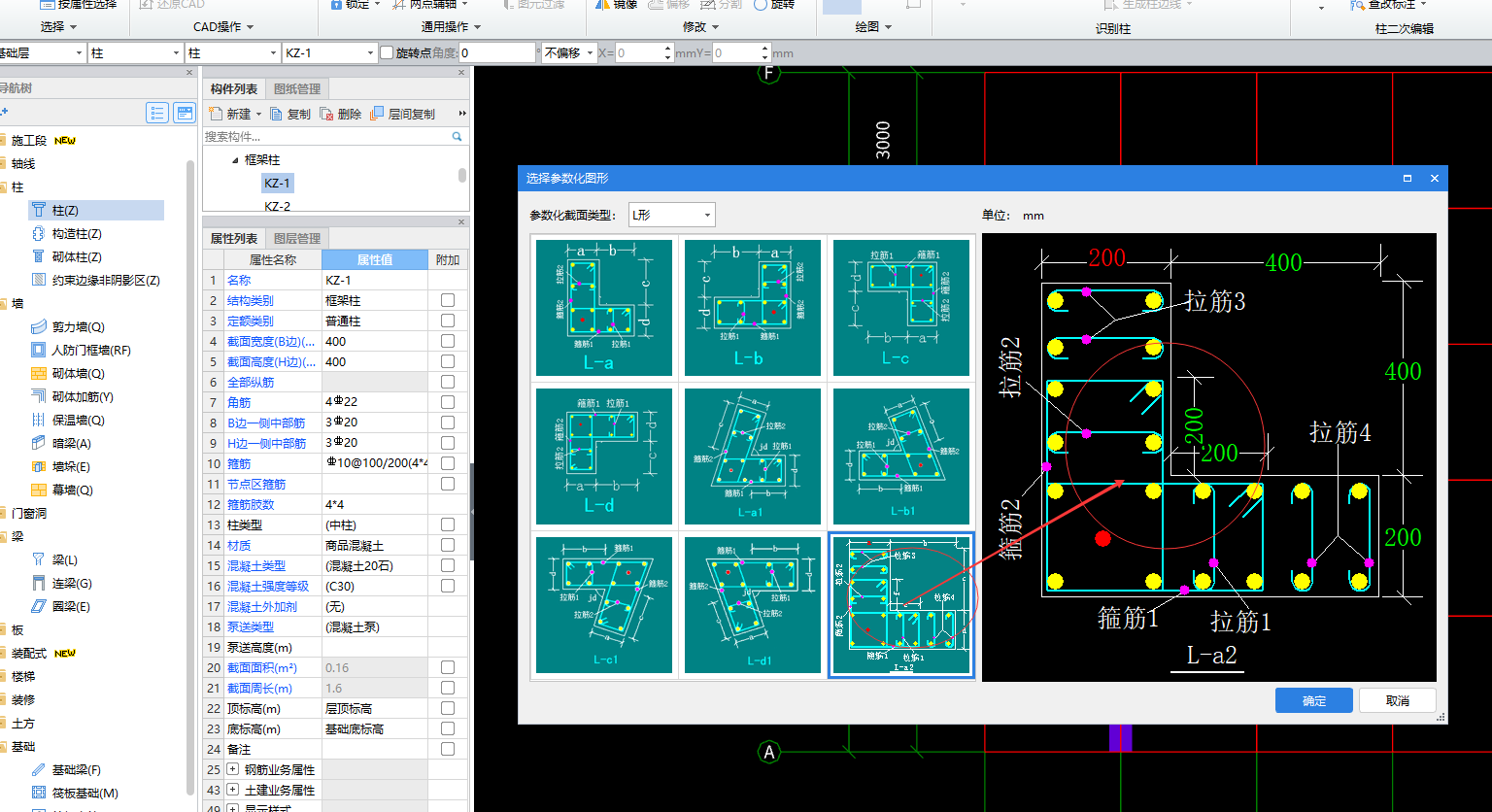Toggle the 旋转点 rotation point checkbox

click(x=387, y=52)
